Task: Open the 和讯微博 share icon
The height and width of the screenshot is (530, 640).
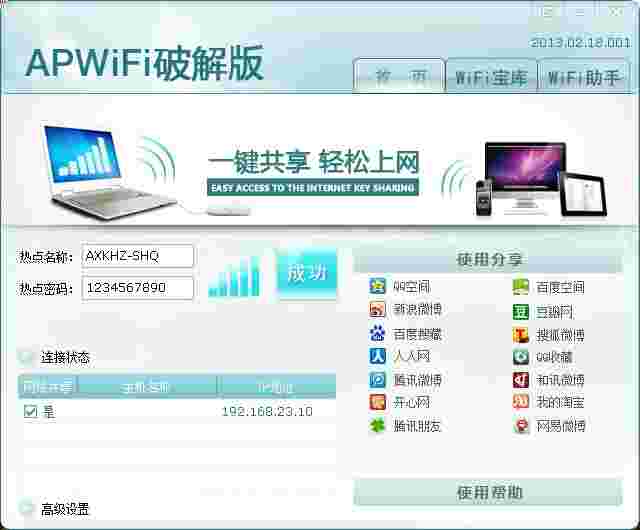Action: (521, 380)
